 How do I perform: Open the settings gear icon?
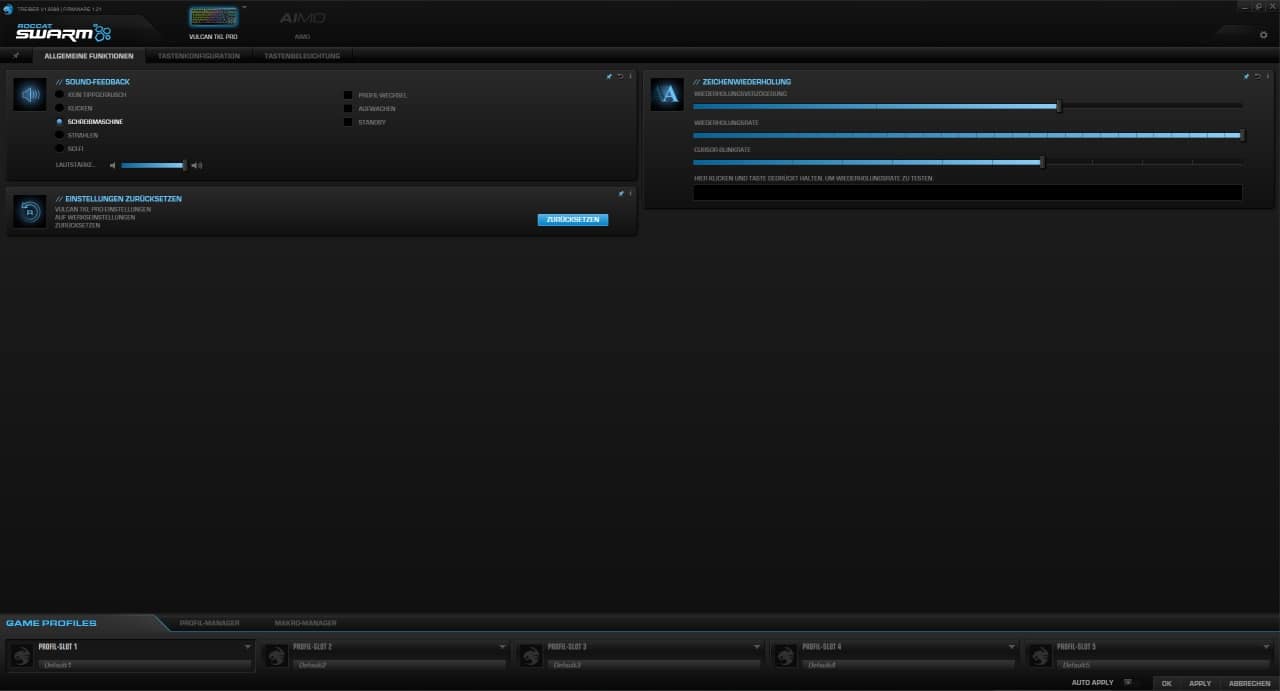point(1263,35)
